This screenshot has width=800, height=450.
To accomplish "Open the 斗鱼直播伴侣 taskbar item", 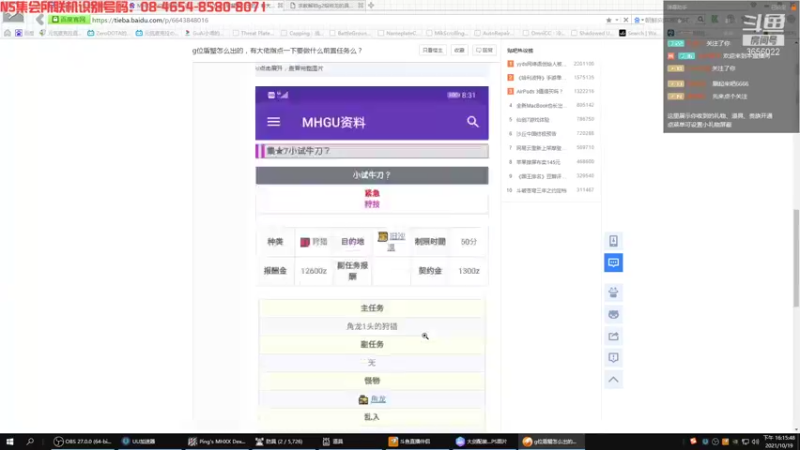I will click(x=410, y=441).
